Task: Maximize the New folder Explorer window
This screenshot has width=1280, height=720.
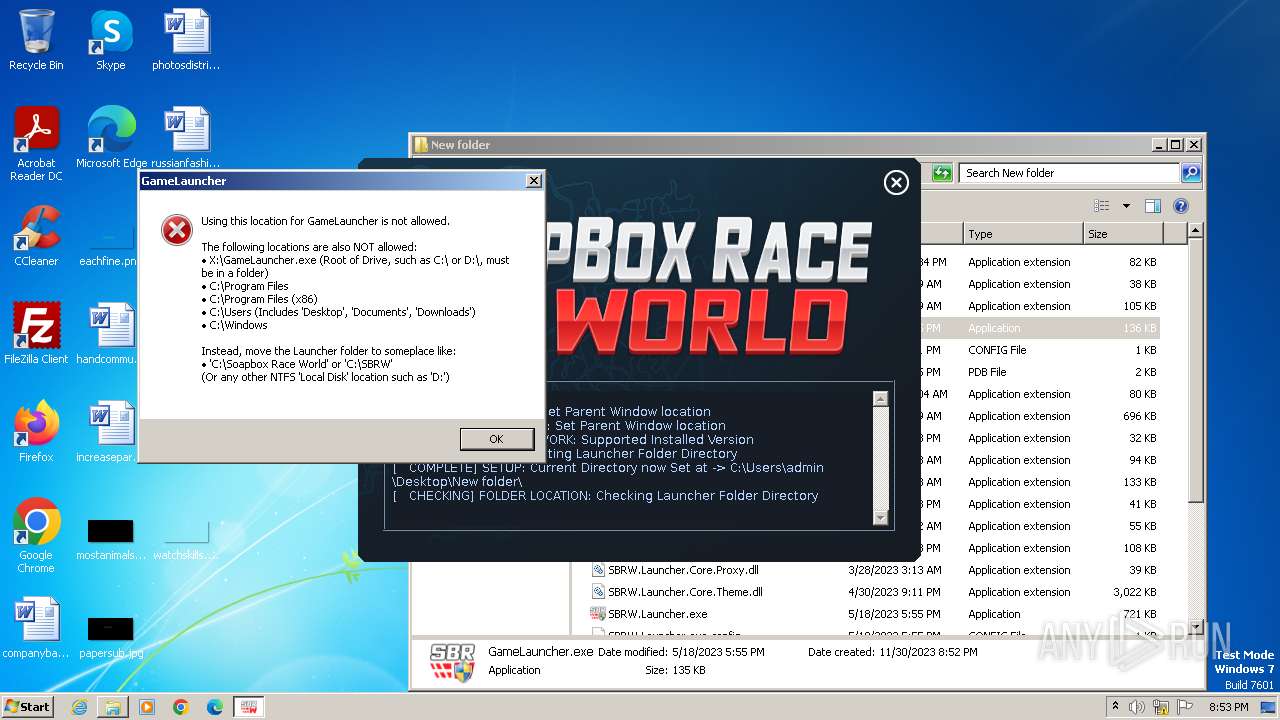Action: [1176, 145]
